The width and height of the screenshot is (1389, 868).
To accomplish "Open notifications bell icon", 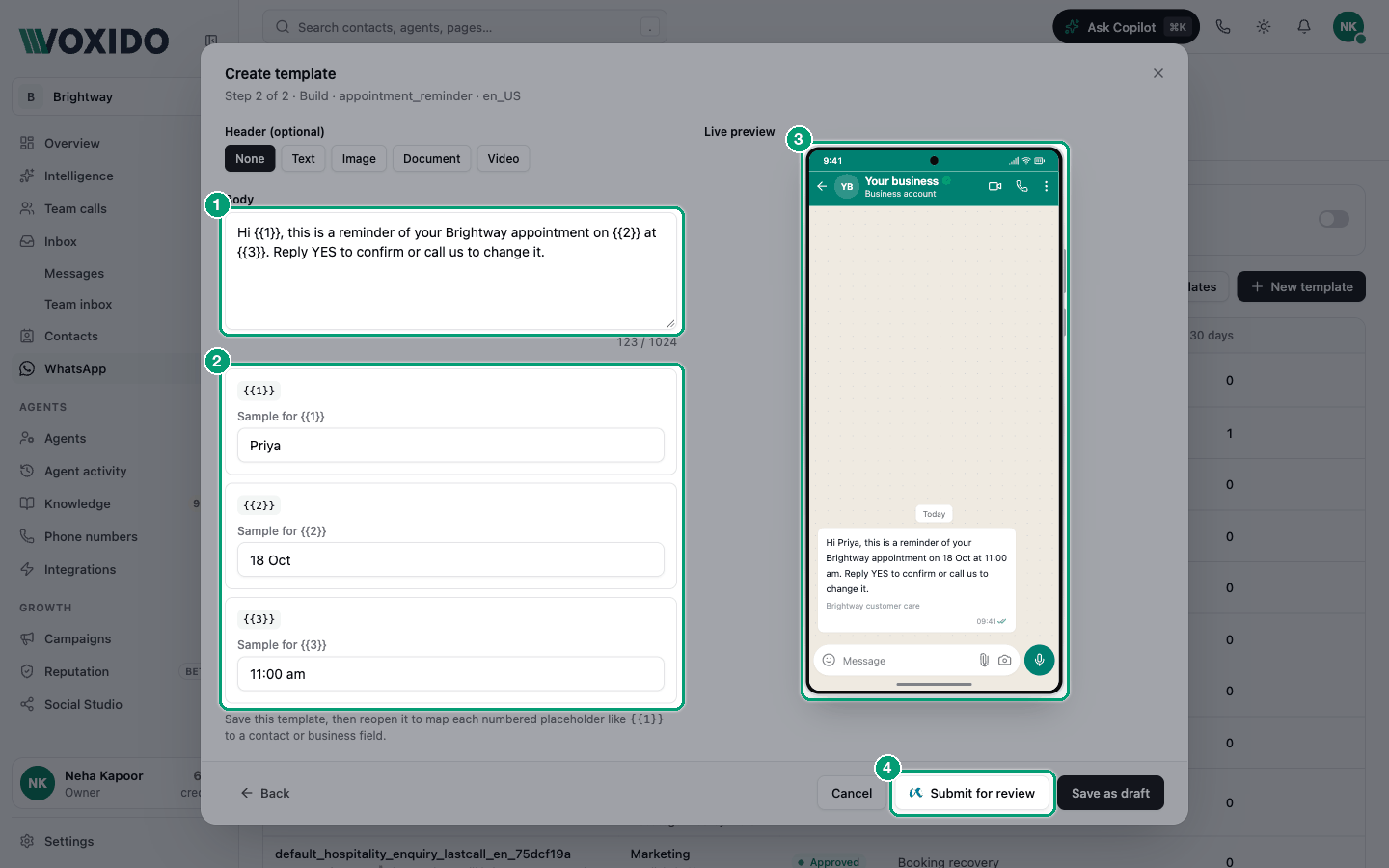I will click(1304, 27).
